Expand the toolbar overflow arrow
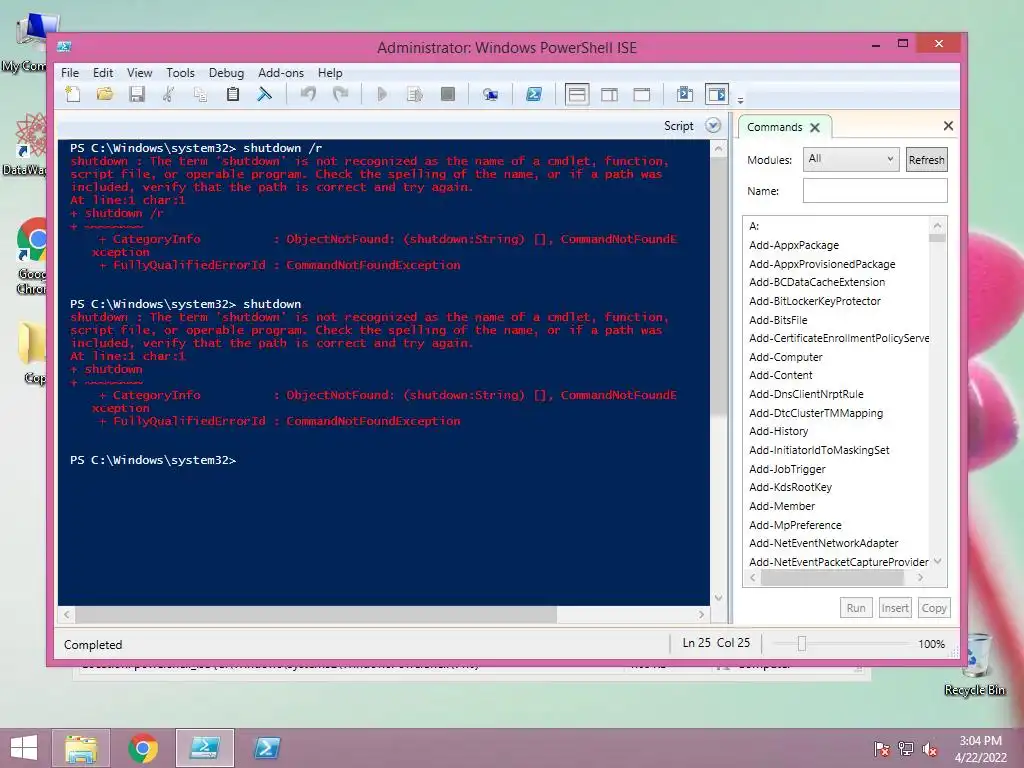Screen dimensions: 1024x768 [x=740, y=101]
